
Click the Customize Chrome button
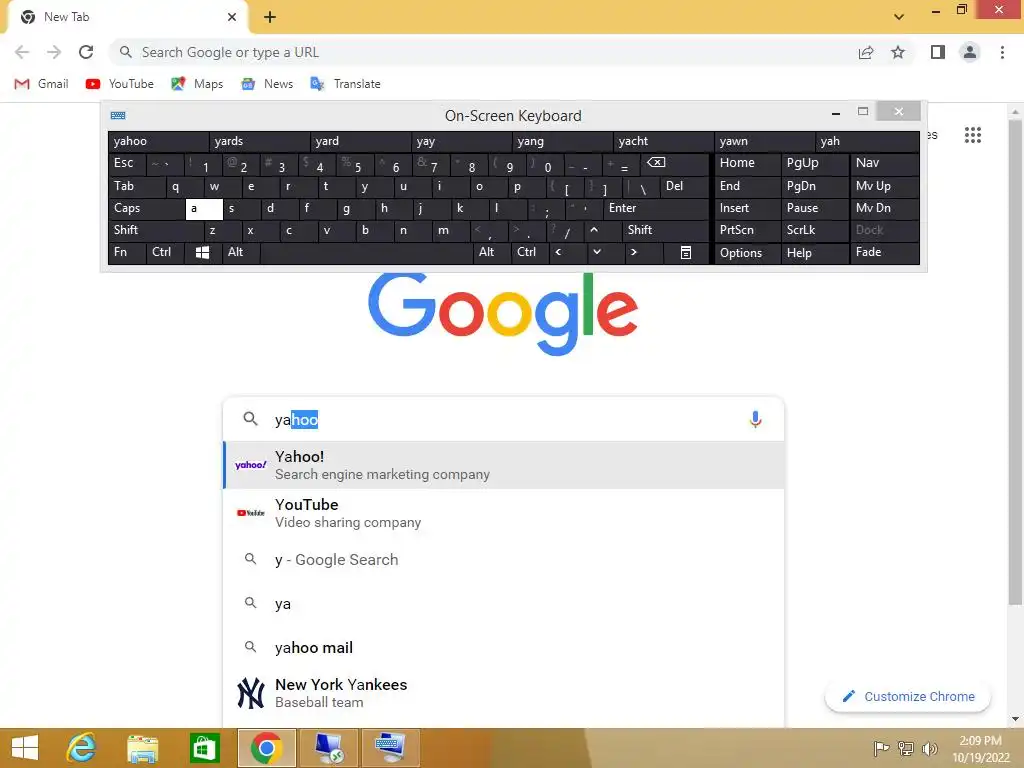(x=908, y=697)
